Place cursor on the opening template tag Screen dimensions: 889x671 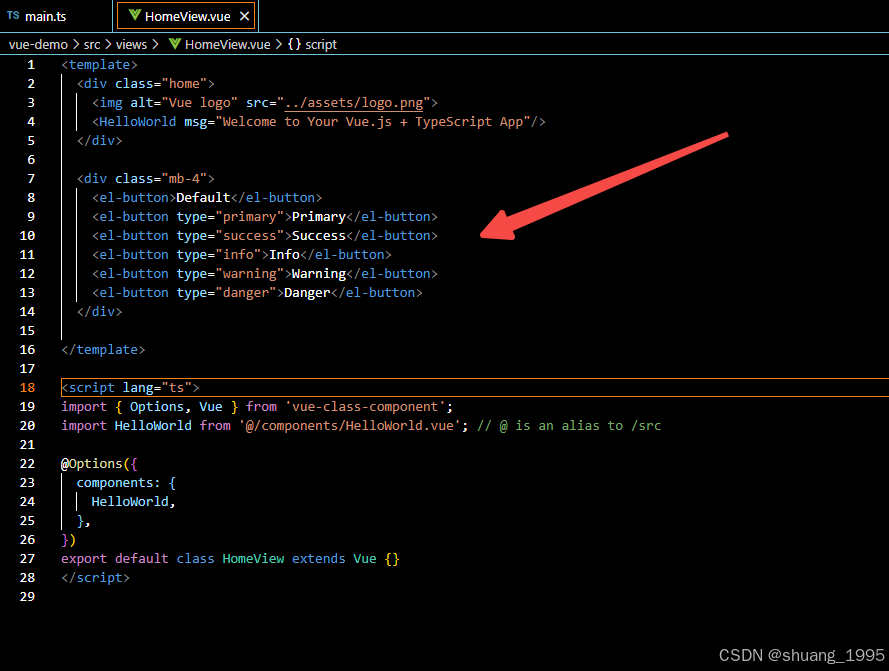click(x=99, y=65)
